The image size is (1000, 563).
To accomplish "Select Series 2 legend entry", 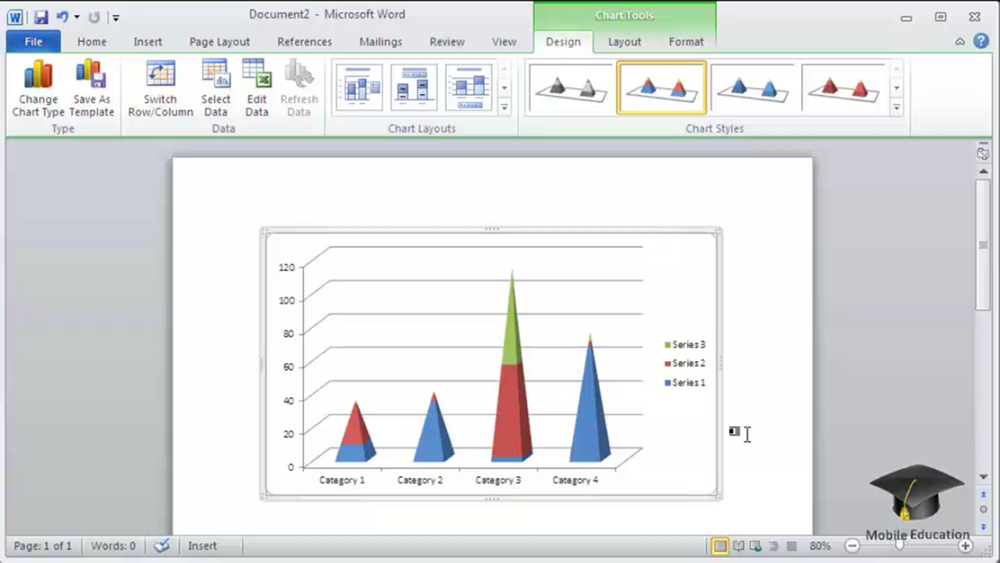I will coord(684,363).
